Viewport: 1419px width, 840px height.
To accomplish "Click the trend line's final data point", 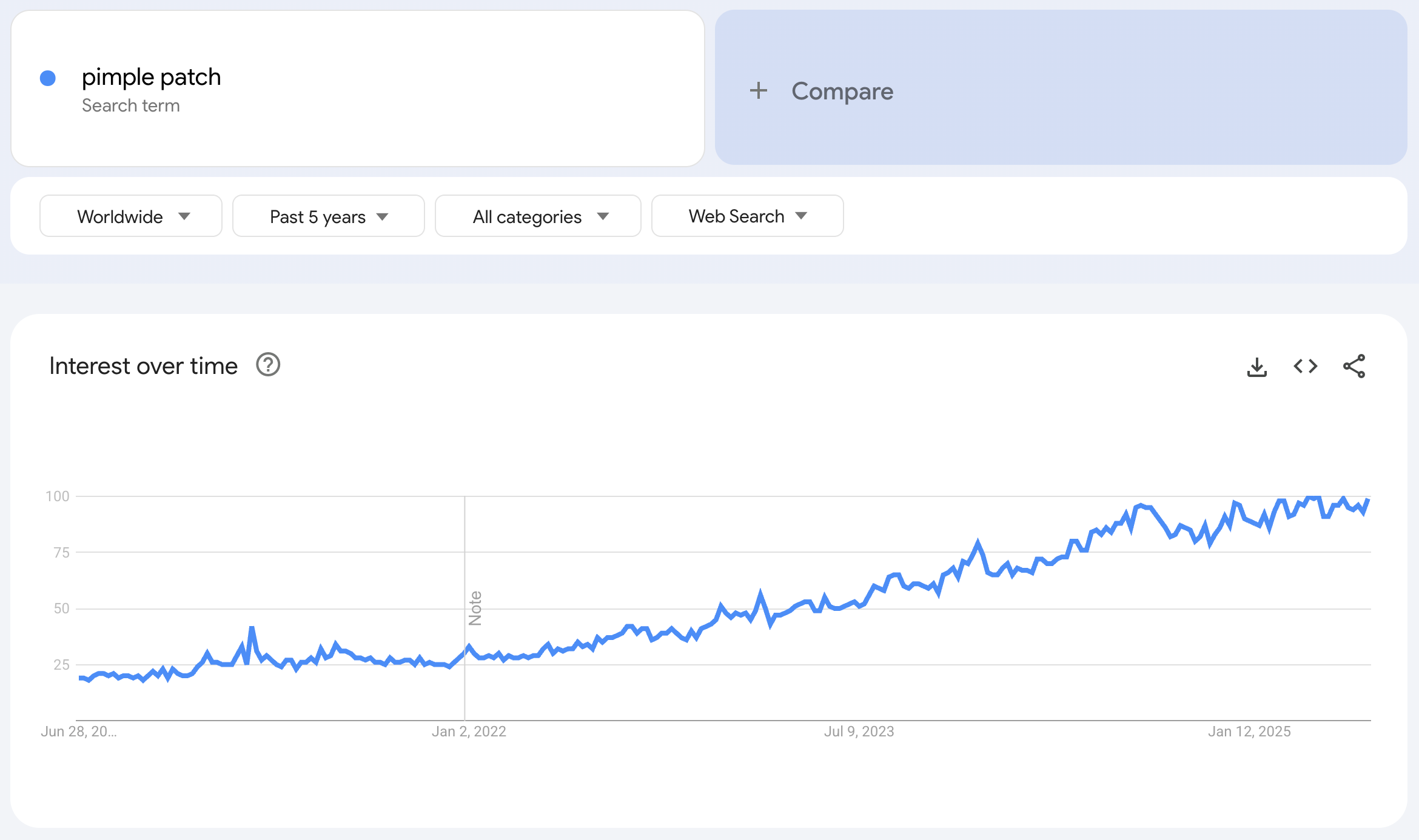I will coord(1368,500).
